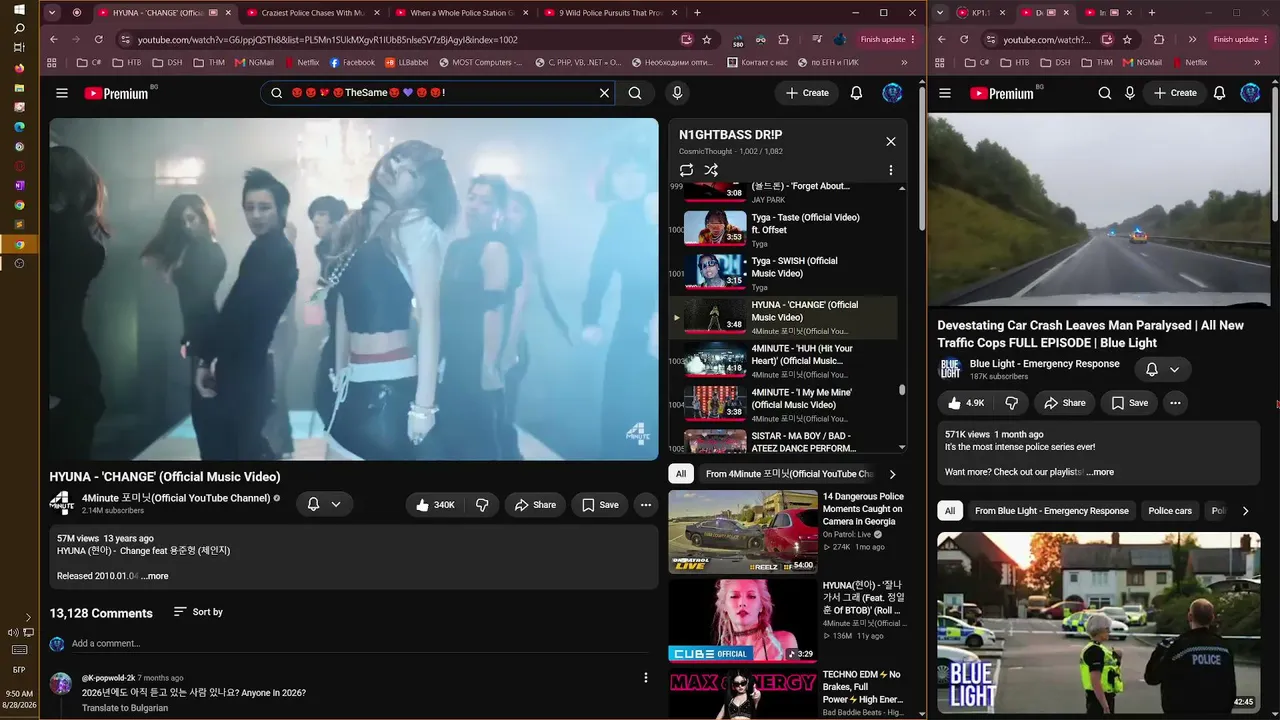1280x720 pixels.
Task: Click YouTube Premium logo in left window
Action: 116,93
